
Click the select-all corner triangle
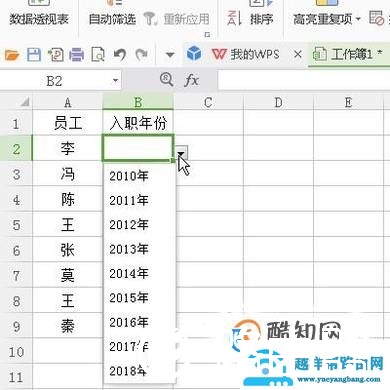point(25,102)
